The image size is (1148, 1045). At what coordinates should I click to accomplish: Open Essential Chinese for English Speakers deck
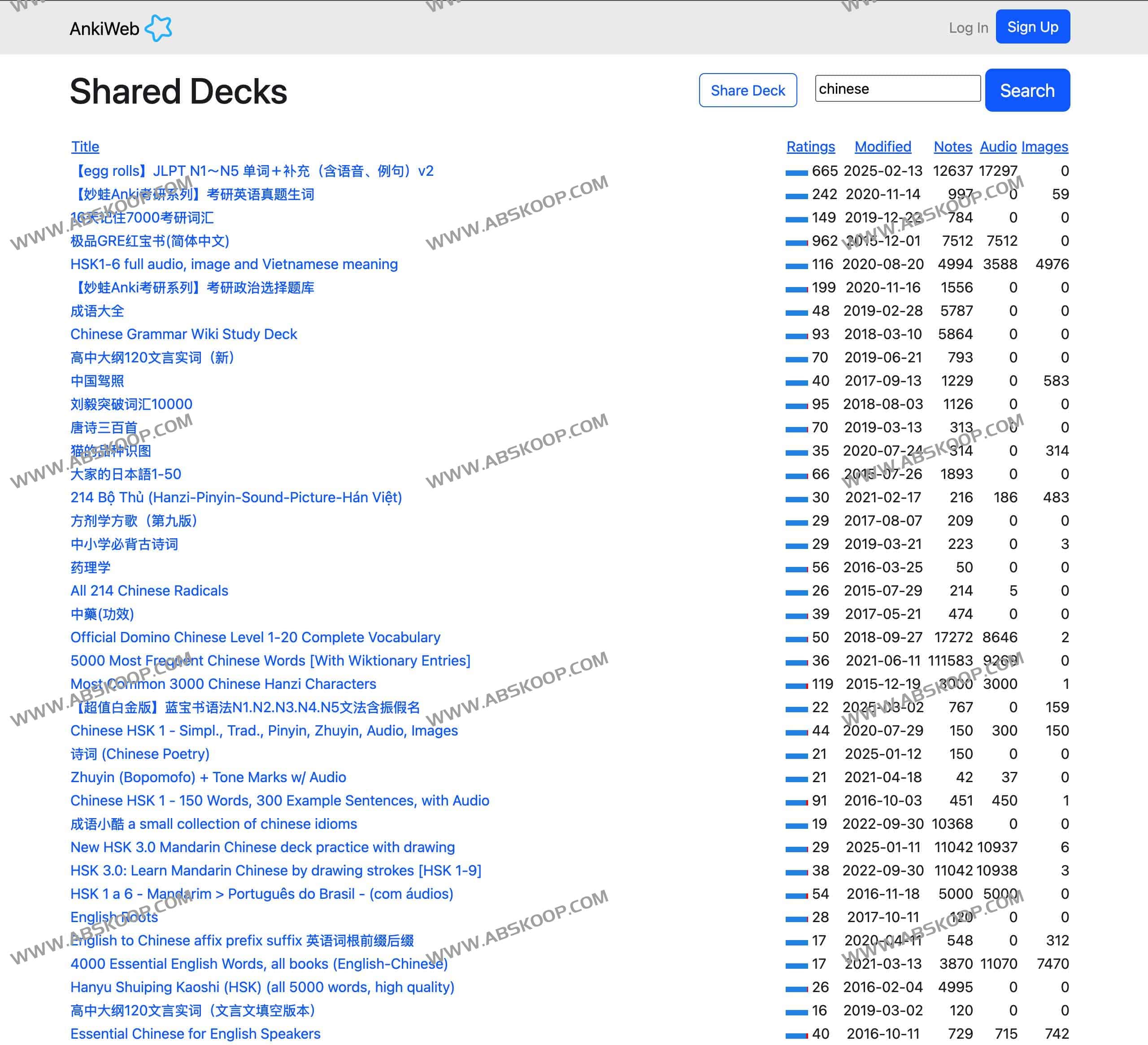(x=196, y=1033)
